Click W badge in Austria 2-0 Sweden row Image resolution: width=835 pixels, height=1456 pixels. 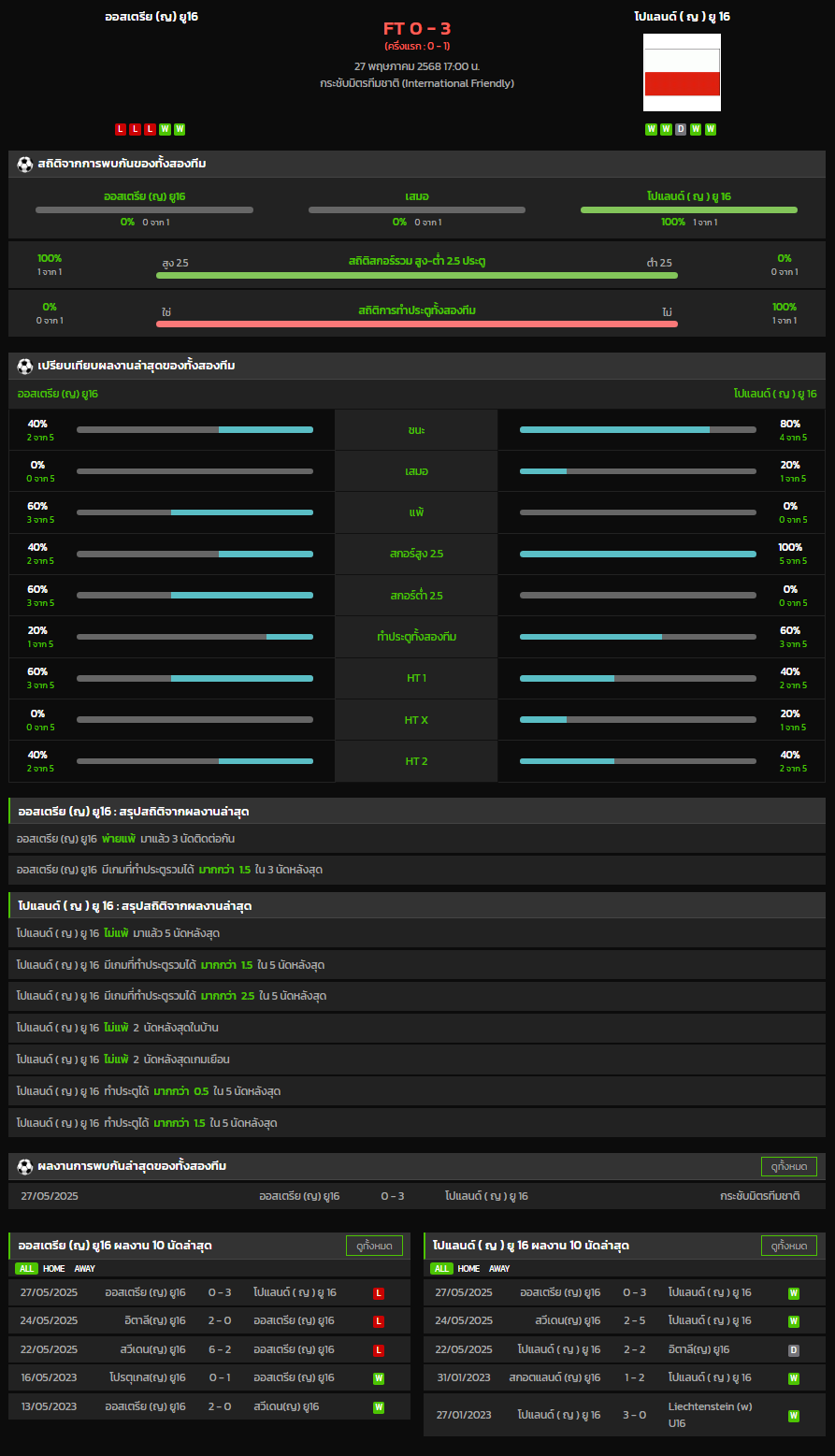379,1406
